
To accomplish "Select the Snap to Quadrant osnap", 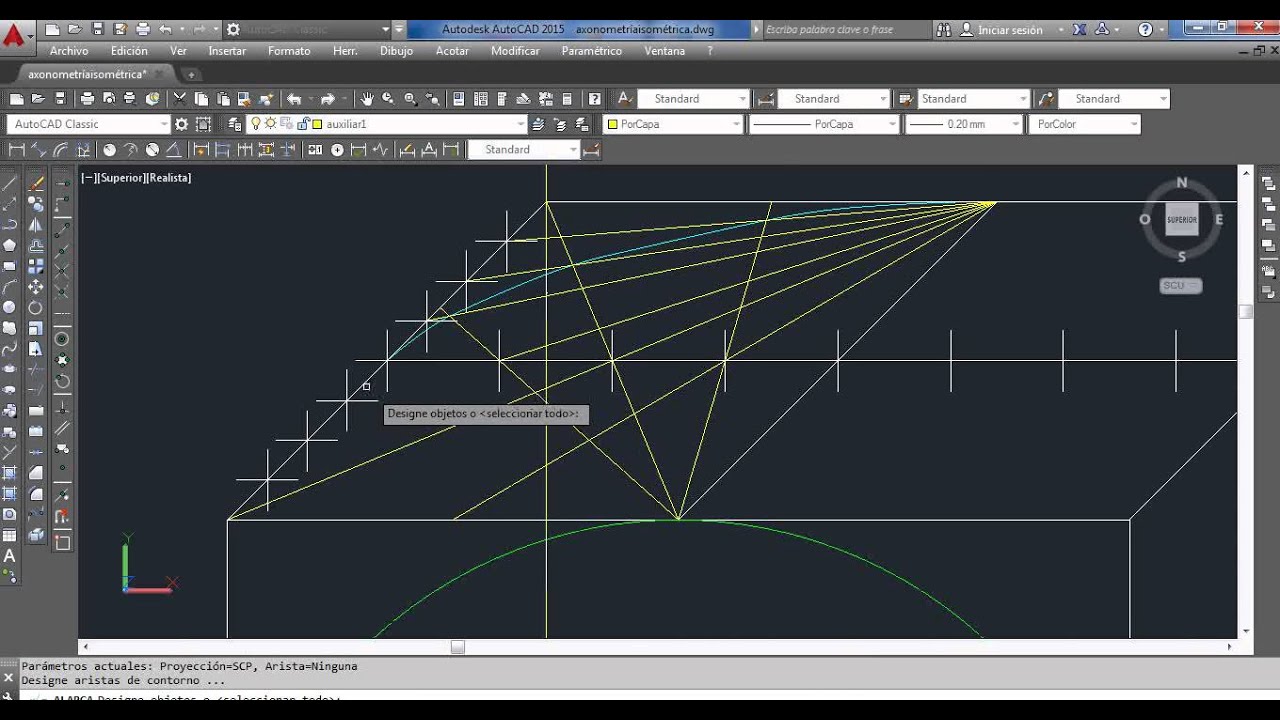I will coord(62,360).
